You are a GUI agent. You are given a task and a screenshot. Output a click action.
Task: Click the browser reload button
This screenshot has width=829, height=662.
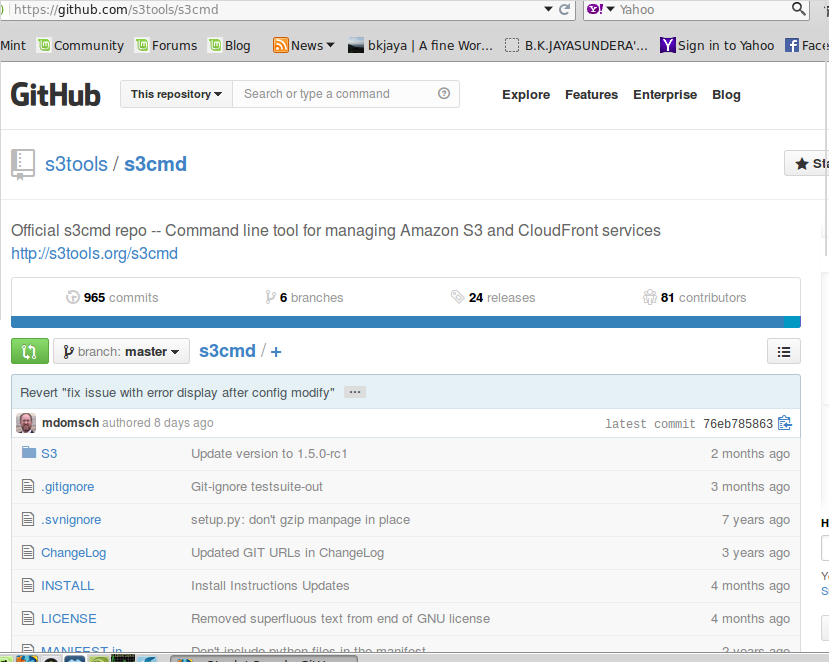pyautogui.click(x=565, y=10)
